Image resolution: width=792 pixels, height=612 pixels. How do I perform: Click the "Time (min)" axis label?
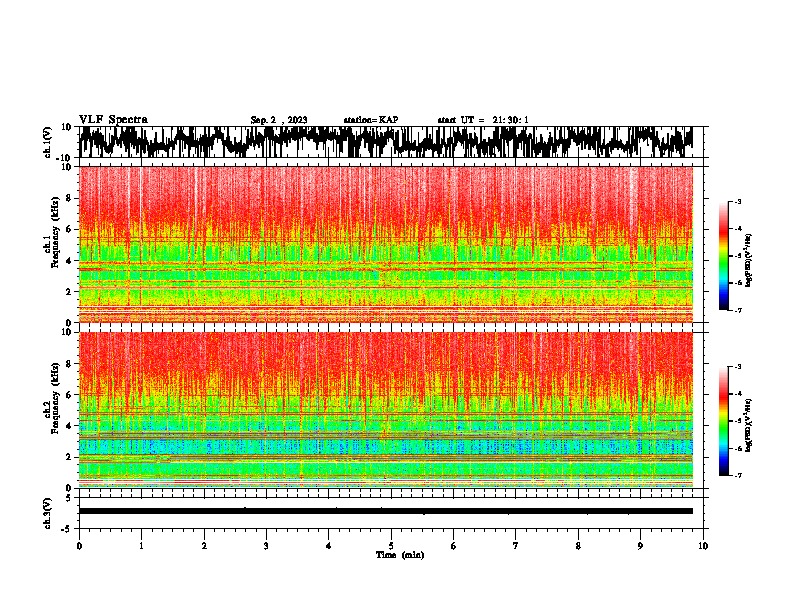pos(400,555)
